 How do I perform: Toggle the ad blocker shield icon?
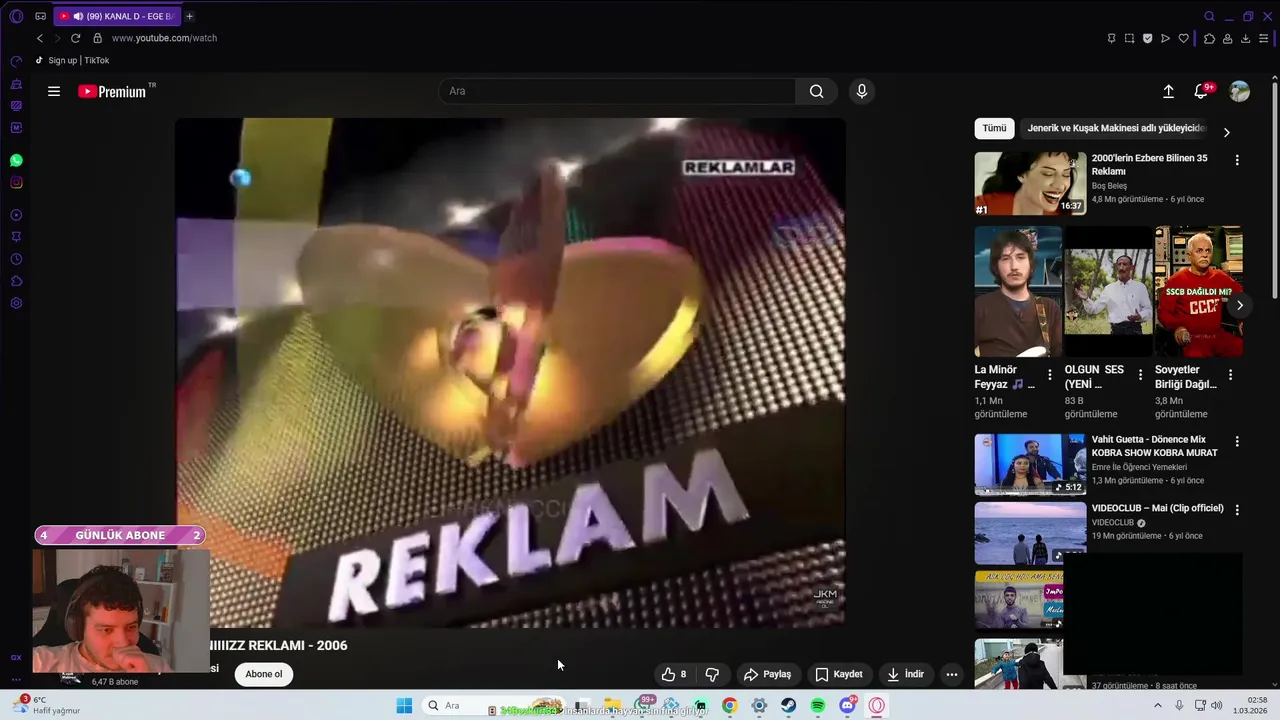(x=1148, y=38)
